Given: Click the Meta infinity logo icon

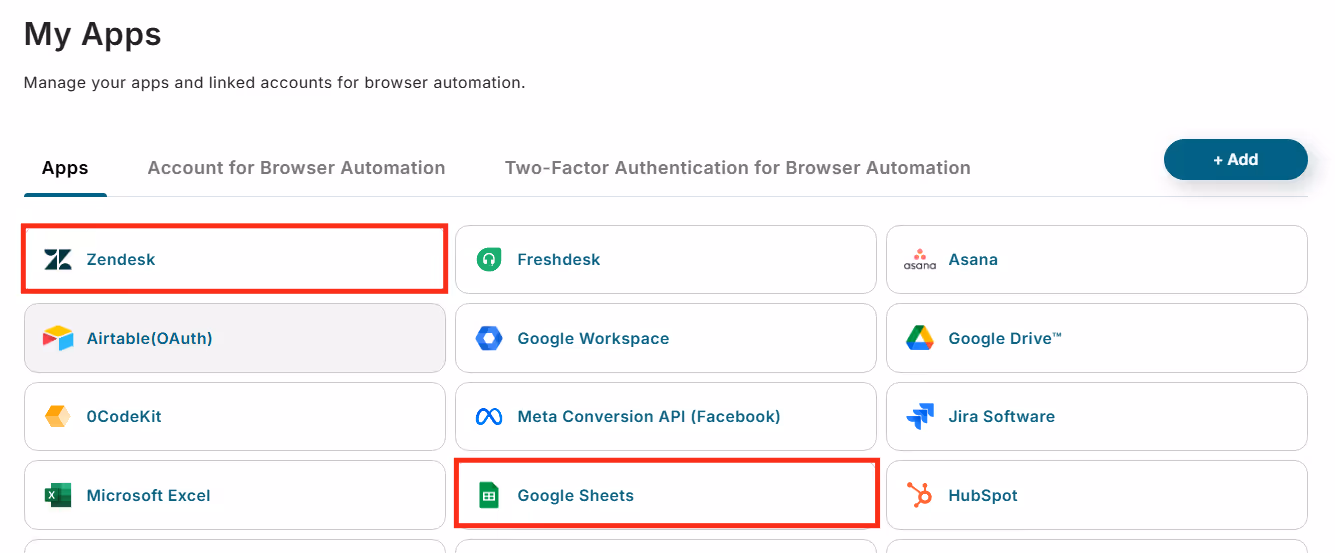Looking at the screenshot, I should pyautogui.click(x=489, y=416).
